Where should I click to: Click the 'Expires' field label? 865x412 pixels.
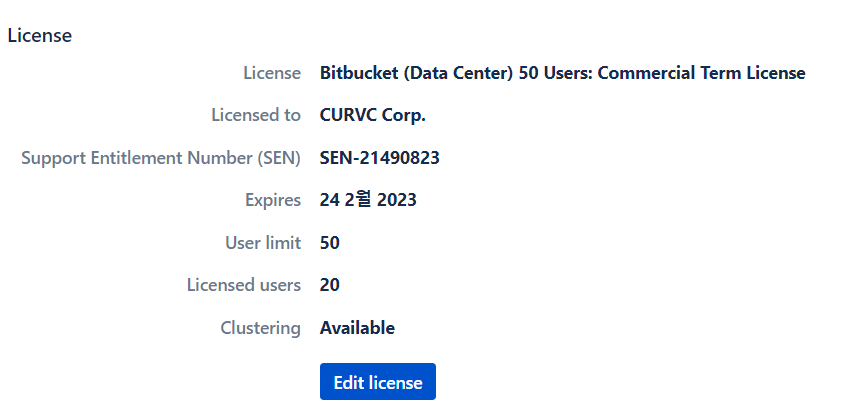click(273, 200)
